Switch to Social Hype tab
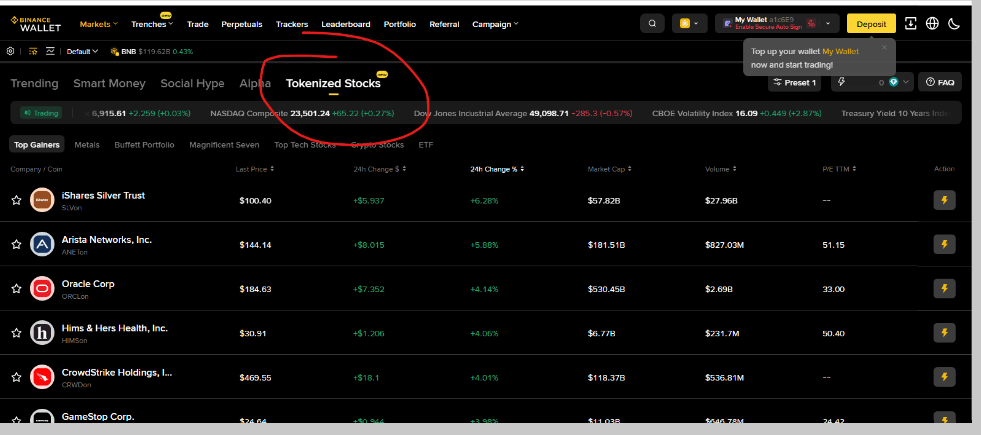Screen dimensions: 981x435 click(192, 83)
